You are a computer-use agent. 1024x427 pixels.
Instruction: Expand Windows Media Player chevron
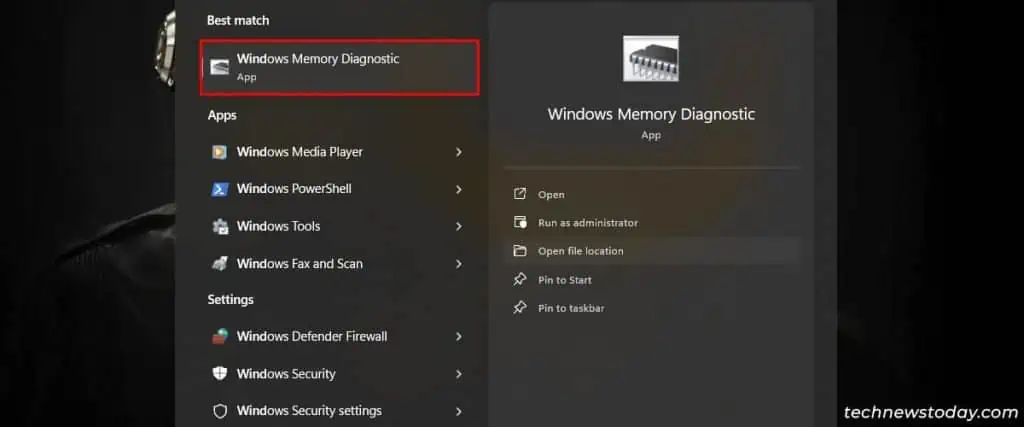pos(458,152)
